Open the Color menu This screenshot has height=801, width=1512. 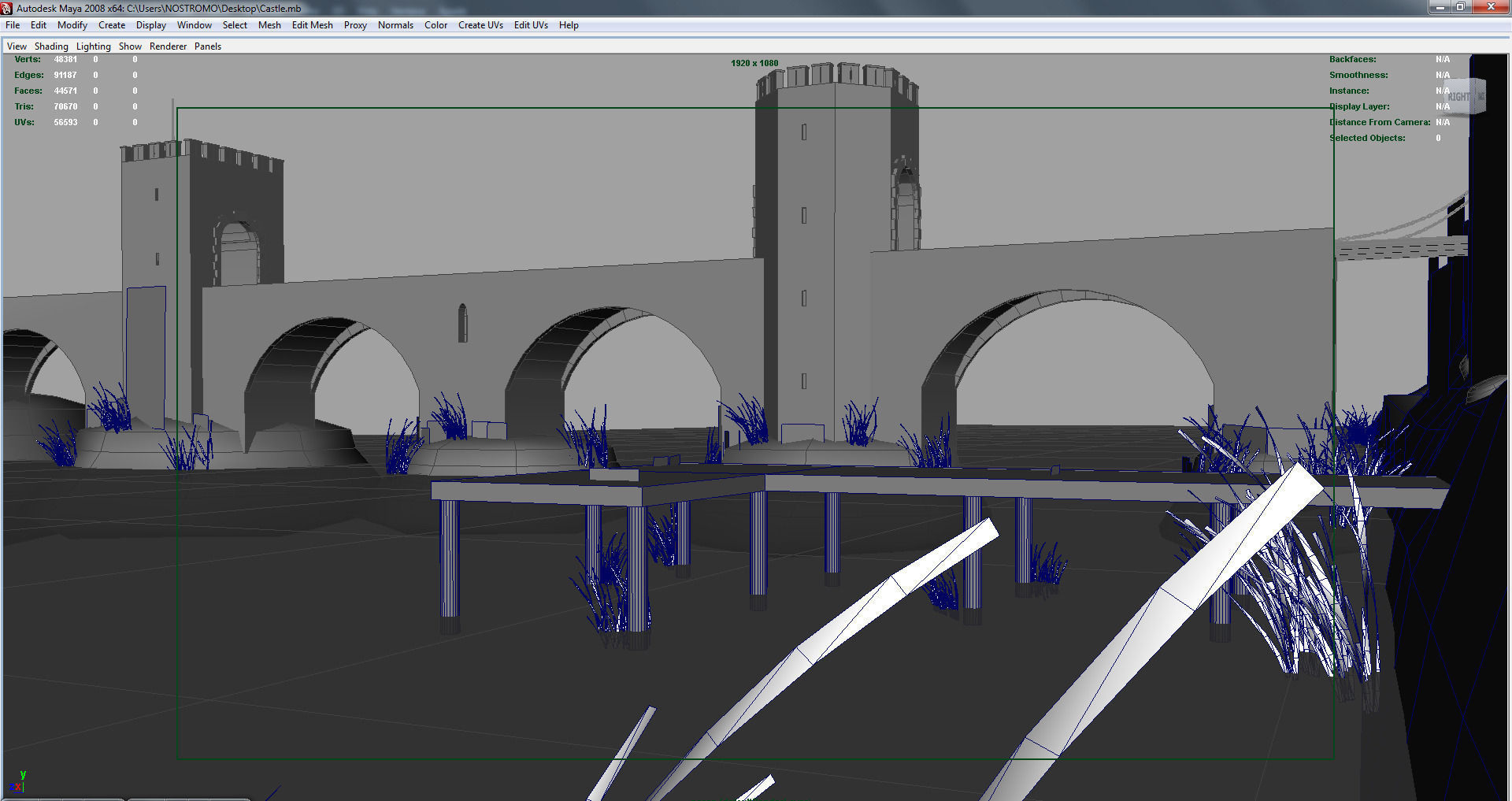coord(436,25)
